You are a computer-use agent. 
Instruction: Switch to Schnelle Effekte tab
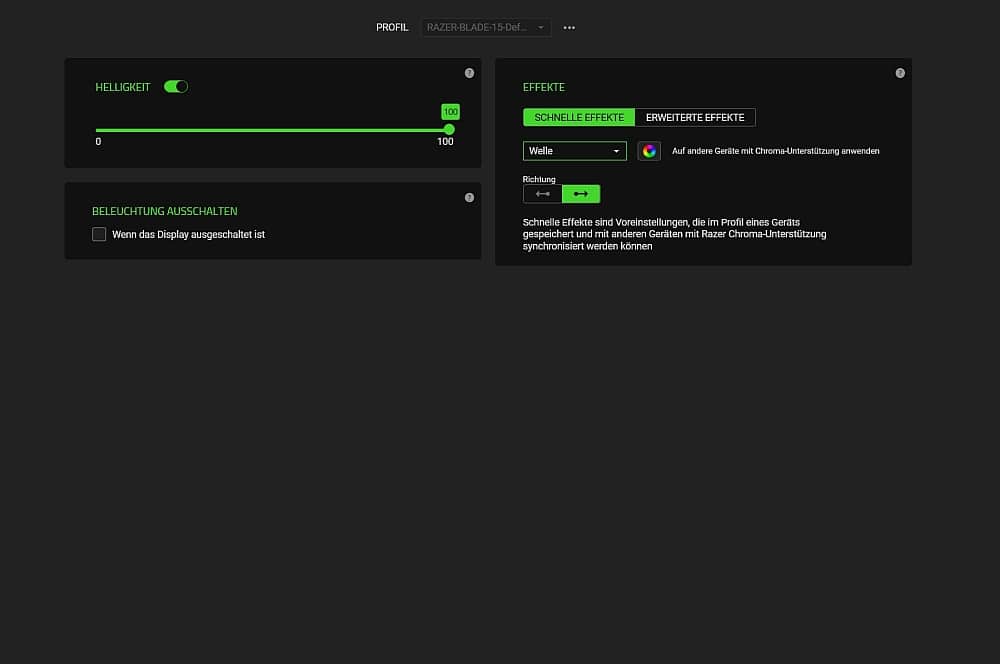pos(579,118)
